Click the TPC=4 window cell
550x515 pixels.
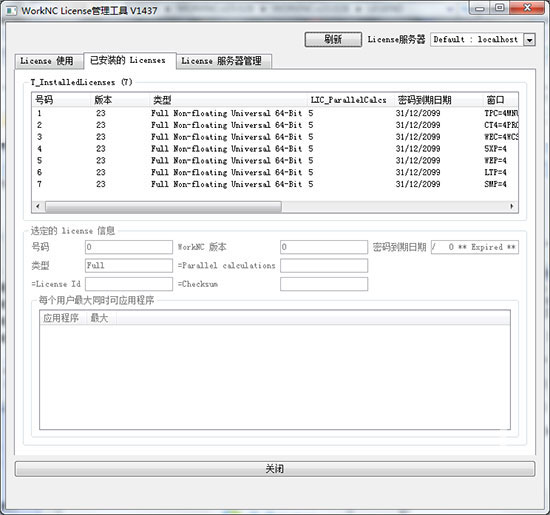[501, 113]
